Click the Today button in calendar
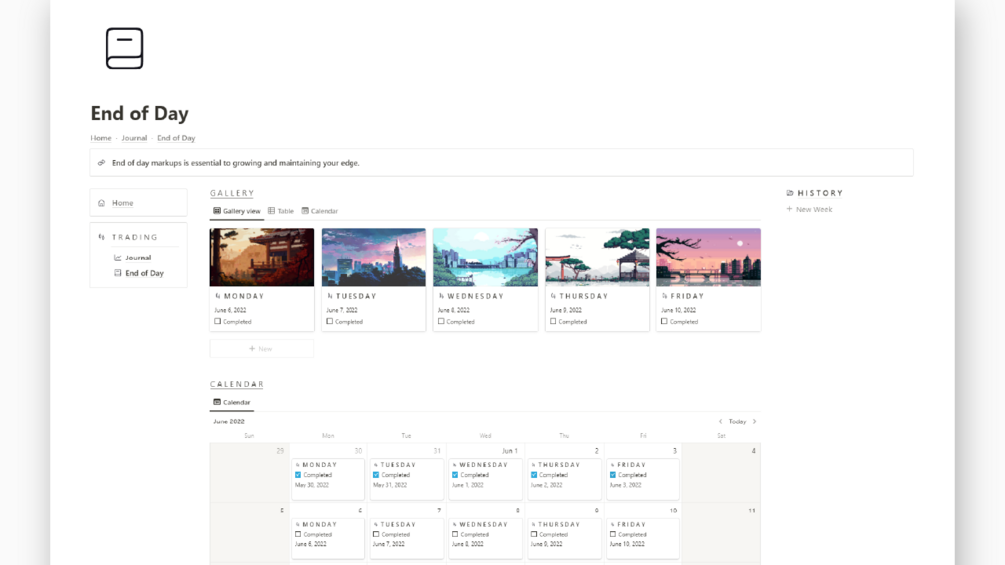The height and width of the screenshot is (565, 1005). pyautogui.click(x=737, y=422)
